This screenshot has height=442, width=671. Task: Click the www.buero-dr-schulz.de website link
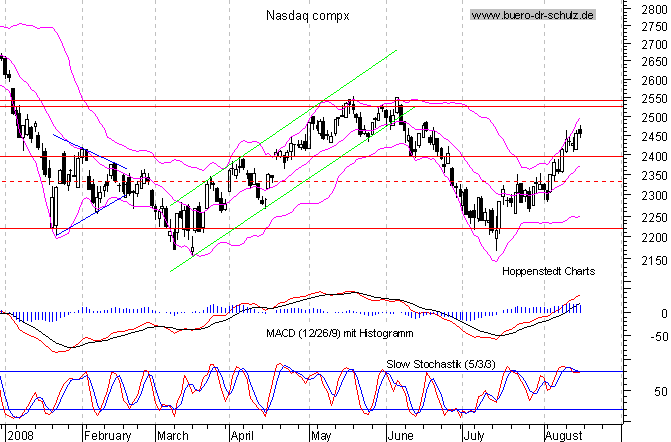point(532,15)
